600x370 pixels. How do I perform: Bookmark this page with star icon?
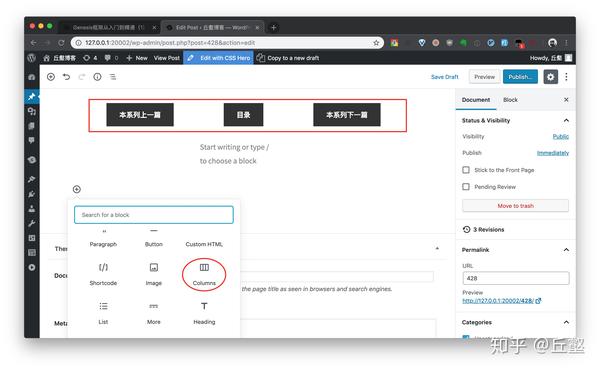click(376, 43)
